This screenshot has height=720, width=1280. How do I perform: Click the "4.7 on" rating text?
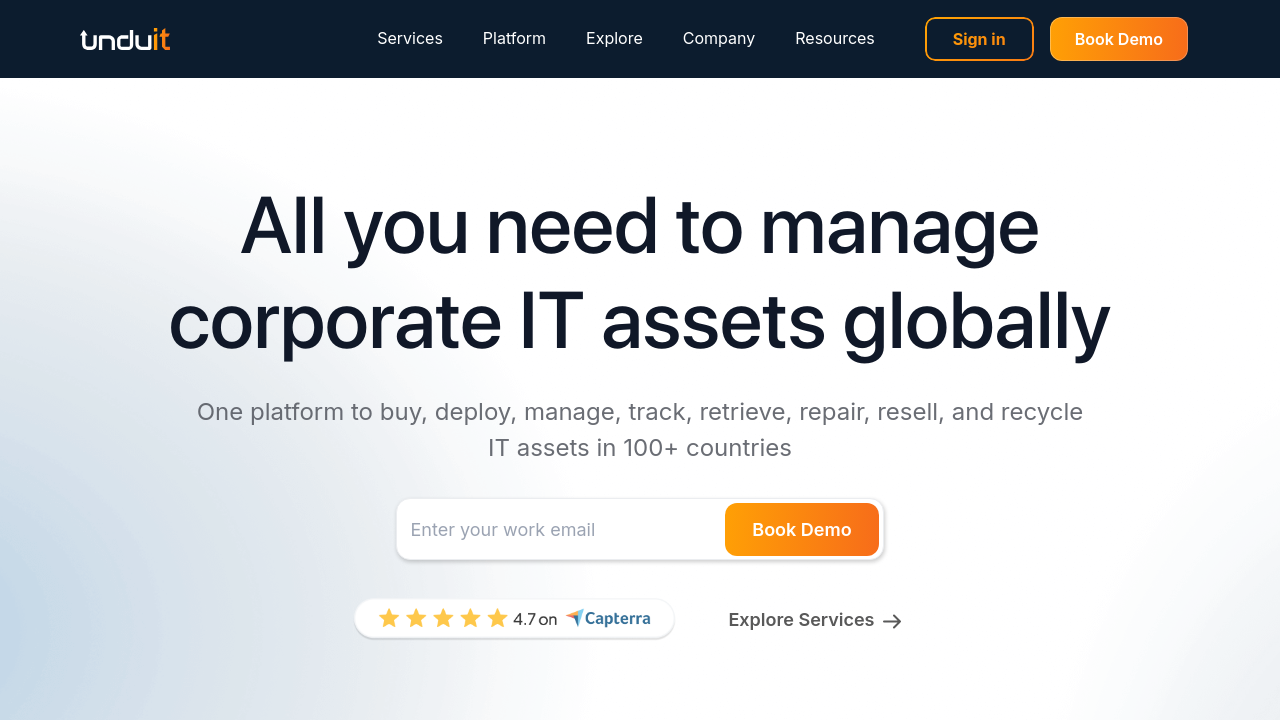tap(535, 620)
